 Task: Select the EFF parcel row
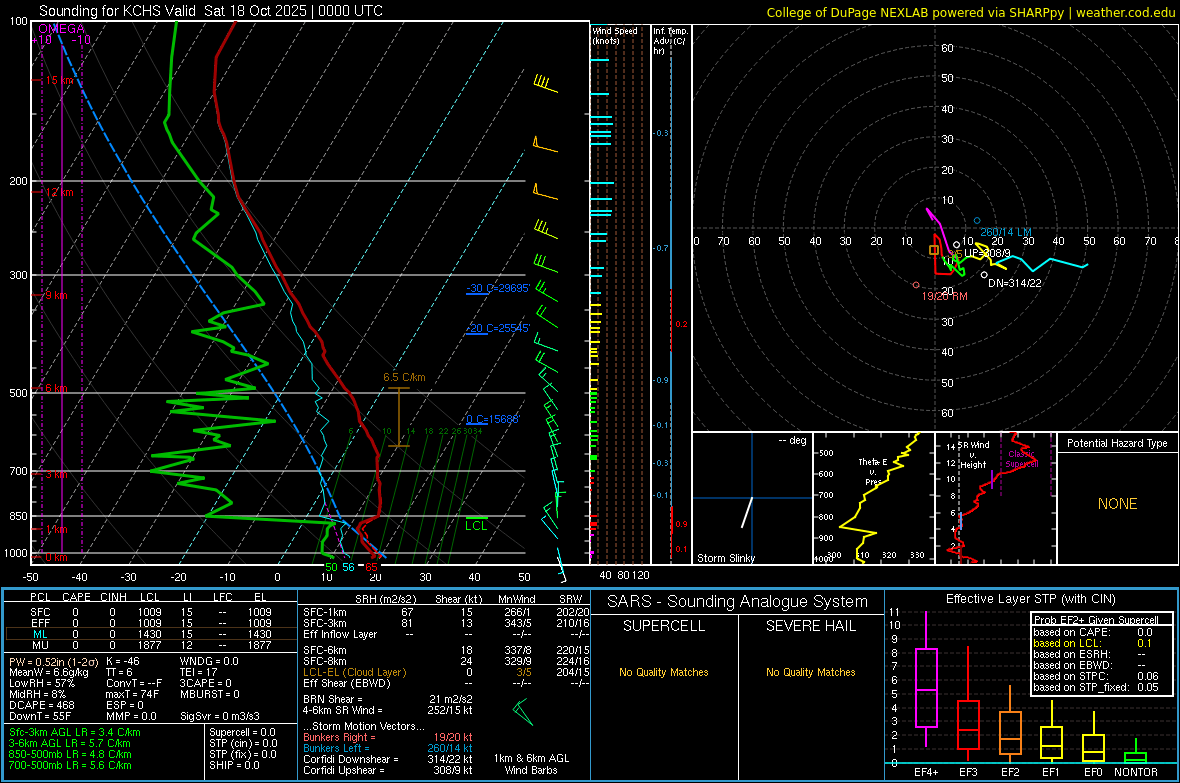(151, 623)
